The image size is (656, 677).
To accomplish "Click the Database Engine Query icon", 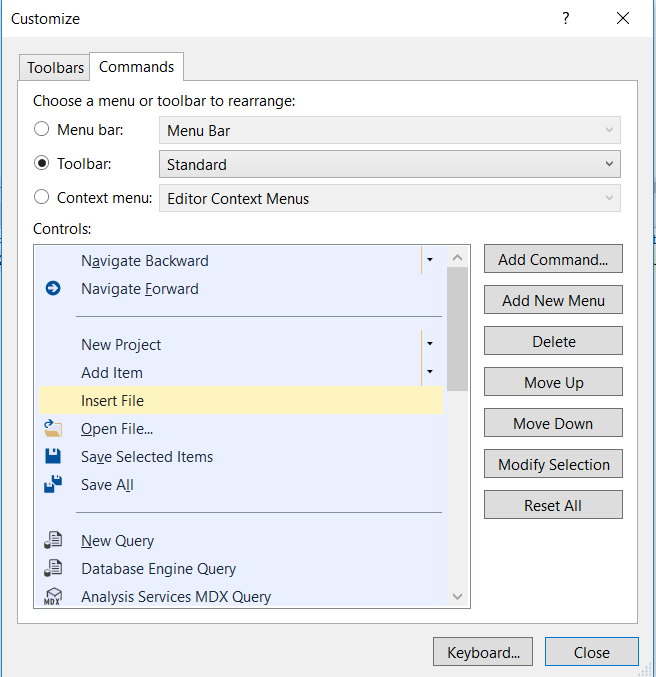I will [53, 569].
